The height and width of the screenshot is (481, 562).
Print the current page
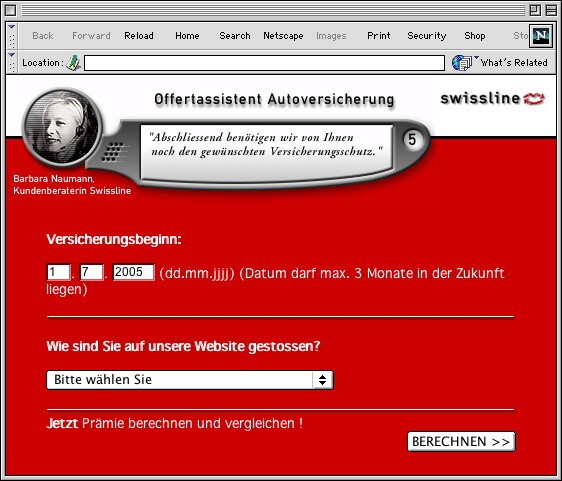tap(379, 36)
